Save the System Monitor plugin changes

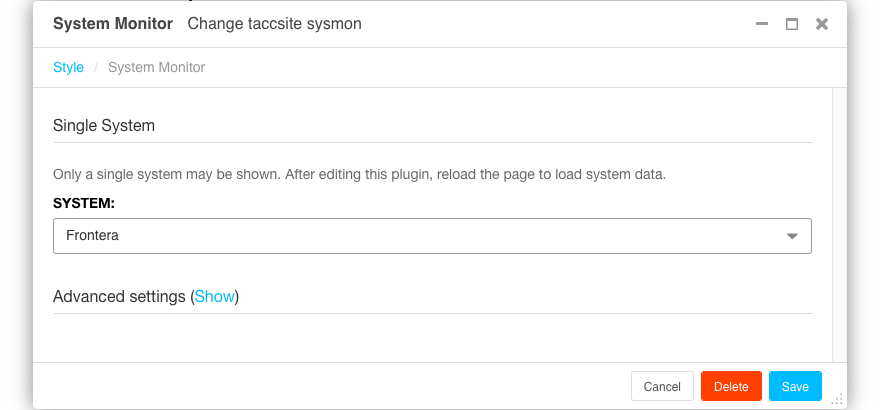pyautogui.click(x=795, y=387)
